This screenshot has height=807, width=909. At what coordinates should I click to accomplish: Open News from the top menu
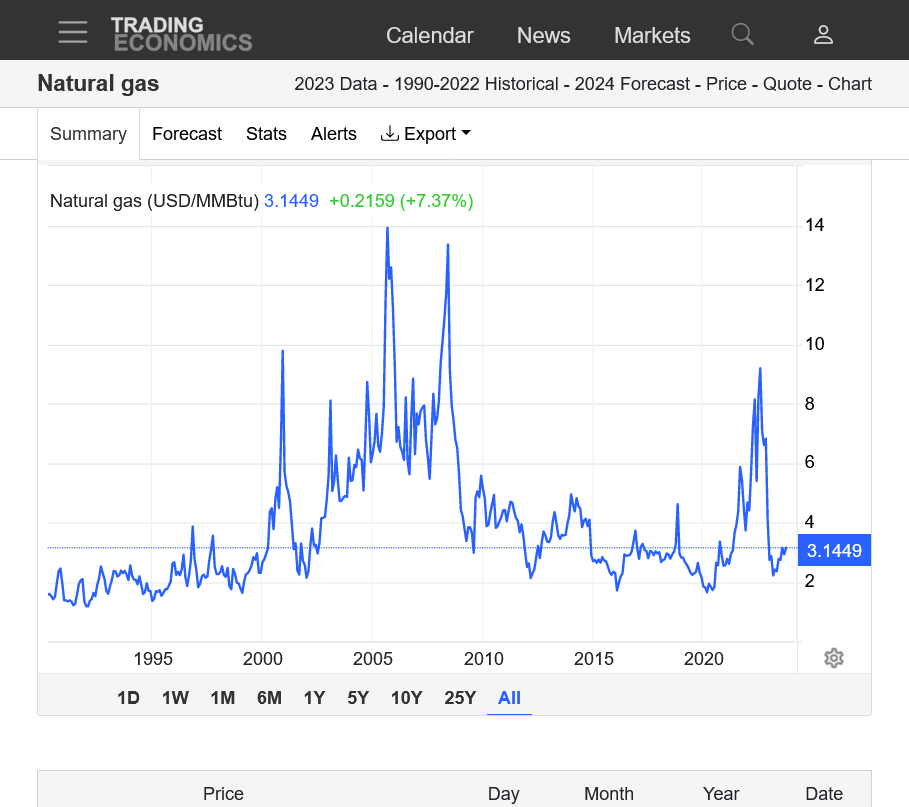(x=543, y=35)
